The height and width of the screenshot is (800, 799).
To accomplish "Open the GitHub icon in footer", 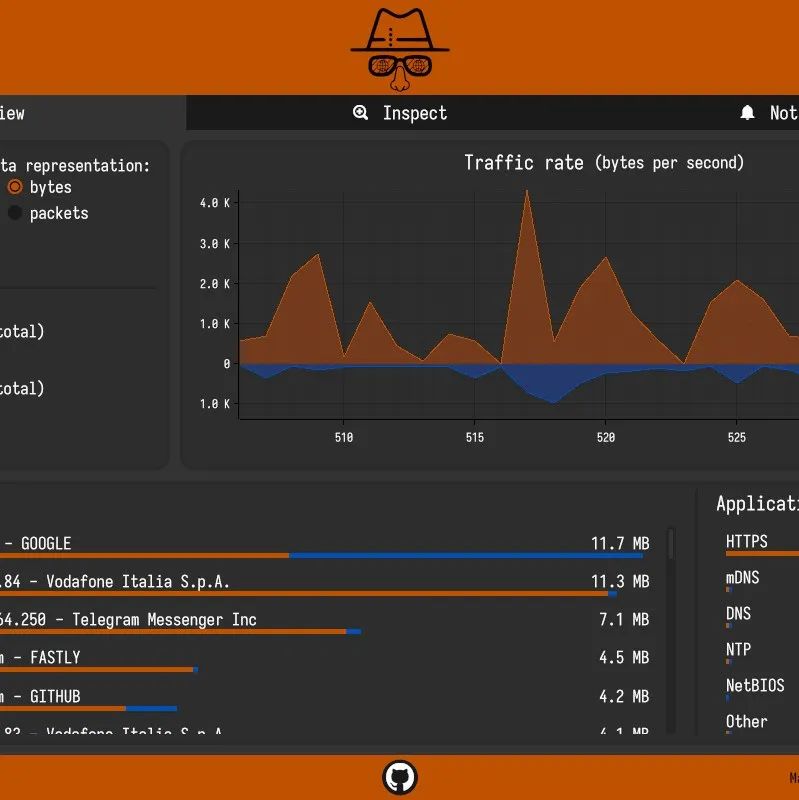I will (x=400, y=778).
